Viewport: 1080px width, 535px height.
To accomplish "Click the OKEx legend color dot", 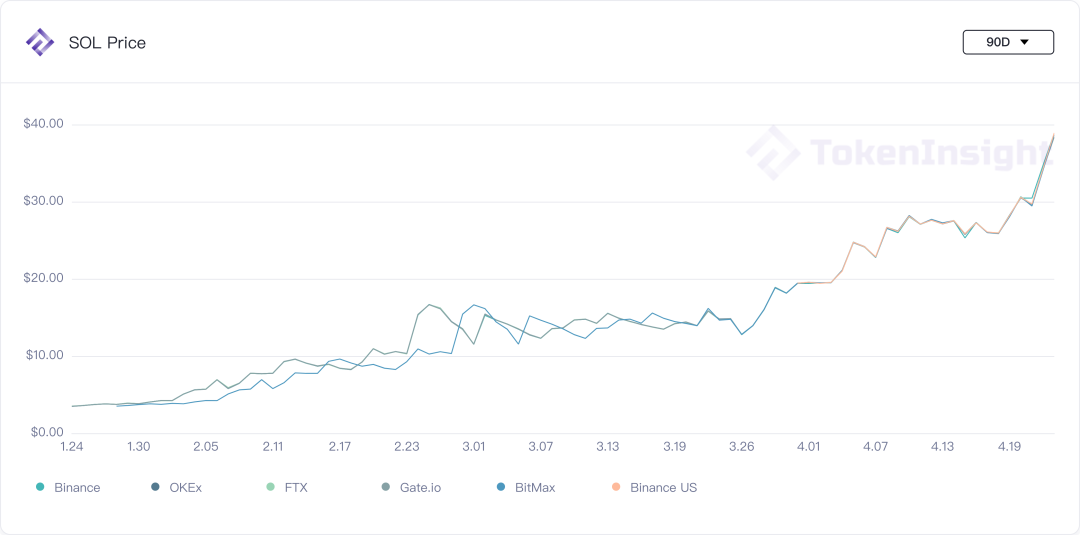I will 155,488.
